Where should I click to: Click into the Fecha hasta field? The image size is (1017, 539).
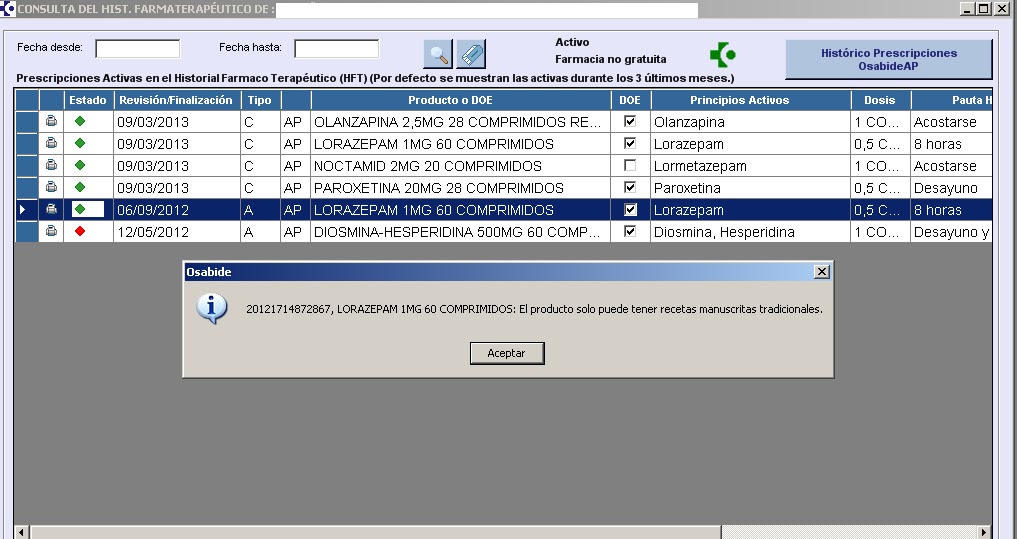click(x=336, y=48)
